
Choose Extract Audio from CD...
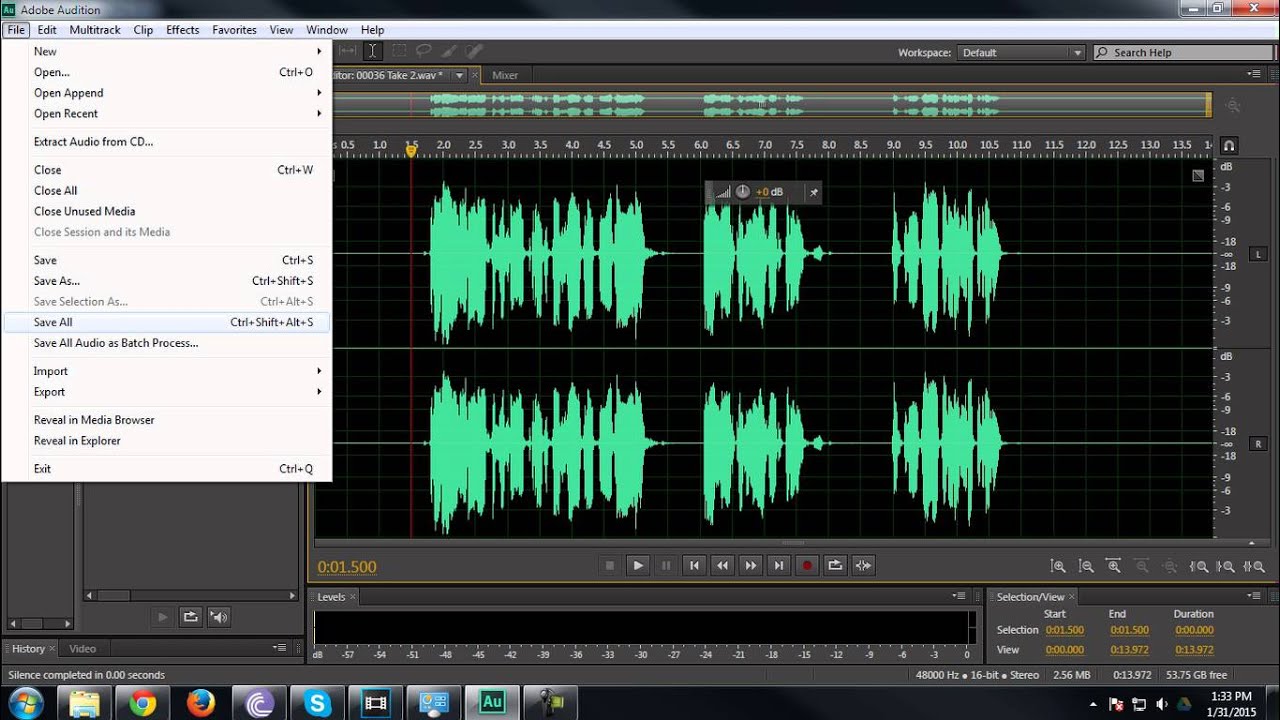[166, 142]
